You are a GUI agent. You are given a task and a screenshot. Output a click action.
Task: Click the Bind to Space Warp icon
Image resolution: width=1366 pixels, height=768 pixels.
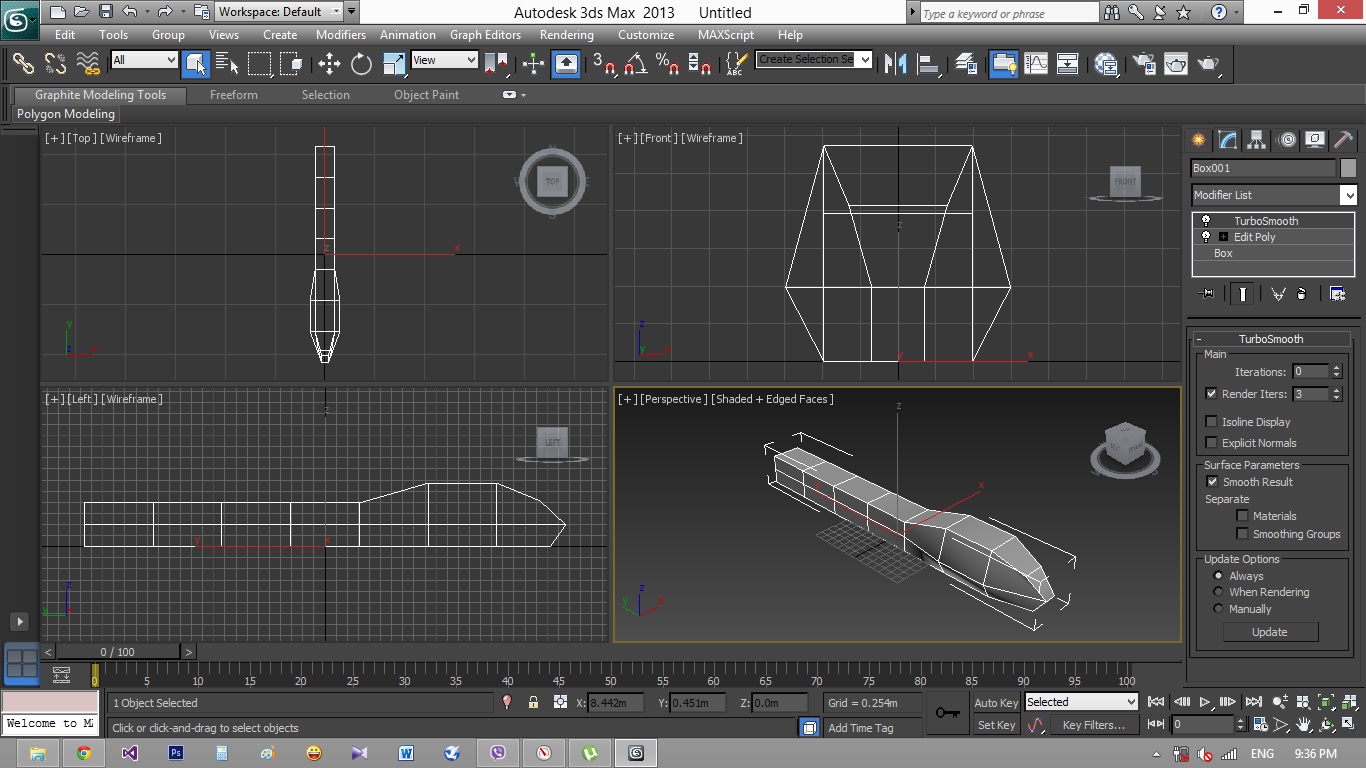tap(89, 63)
